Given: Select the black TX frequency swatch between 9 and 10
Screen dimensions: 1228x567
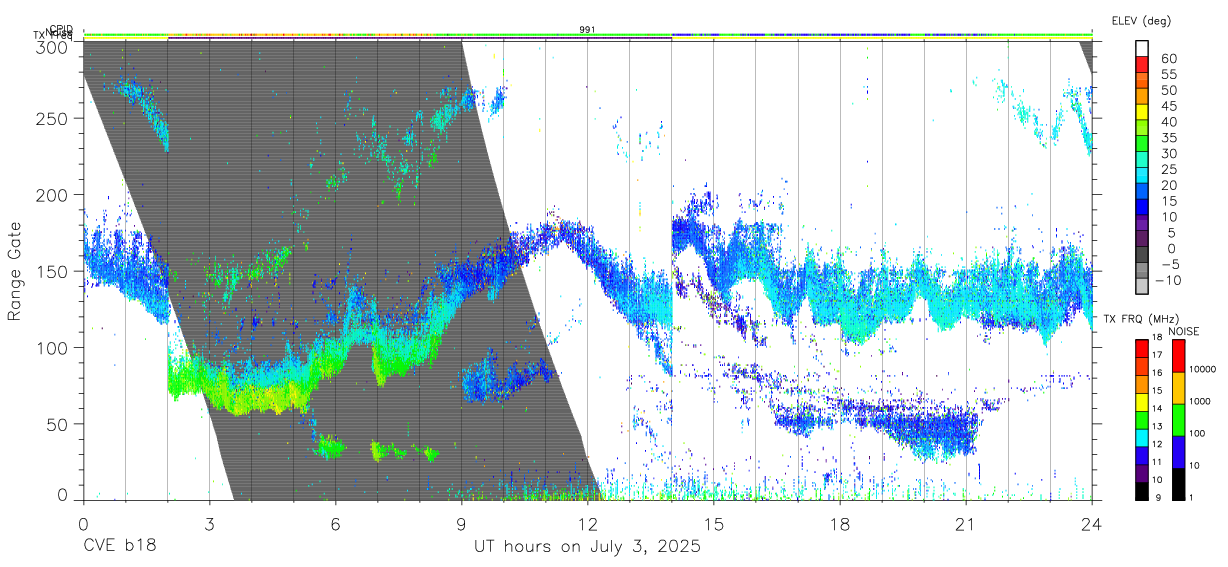Looking at the screenshot, I should pyautogui.click(x=1143, y=489).
